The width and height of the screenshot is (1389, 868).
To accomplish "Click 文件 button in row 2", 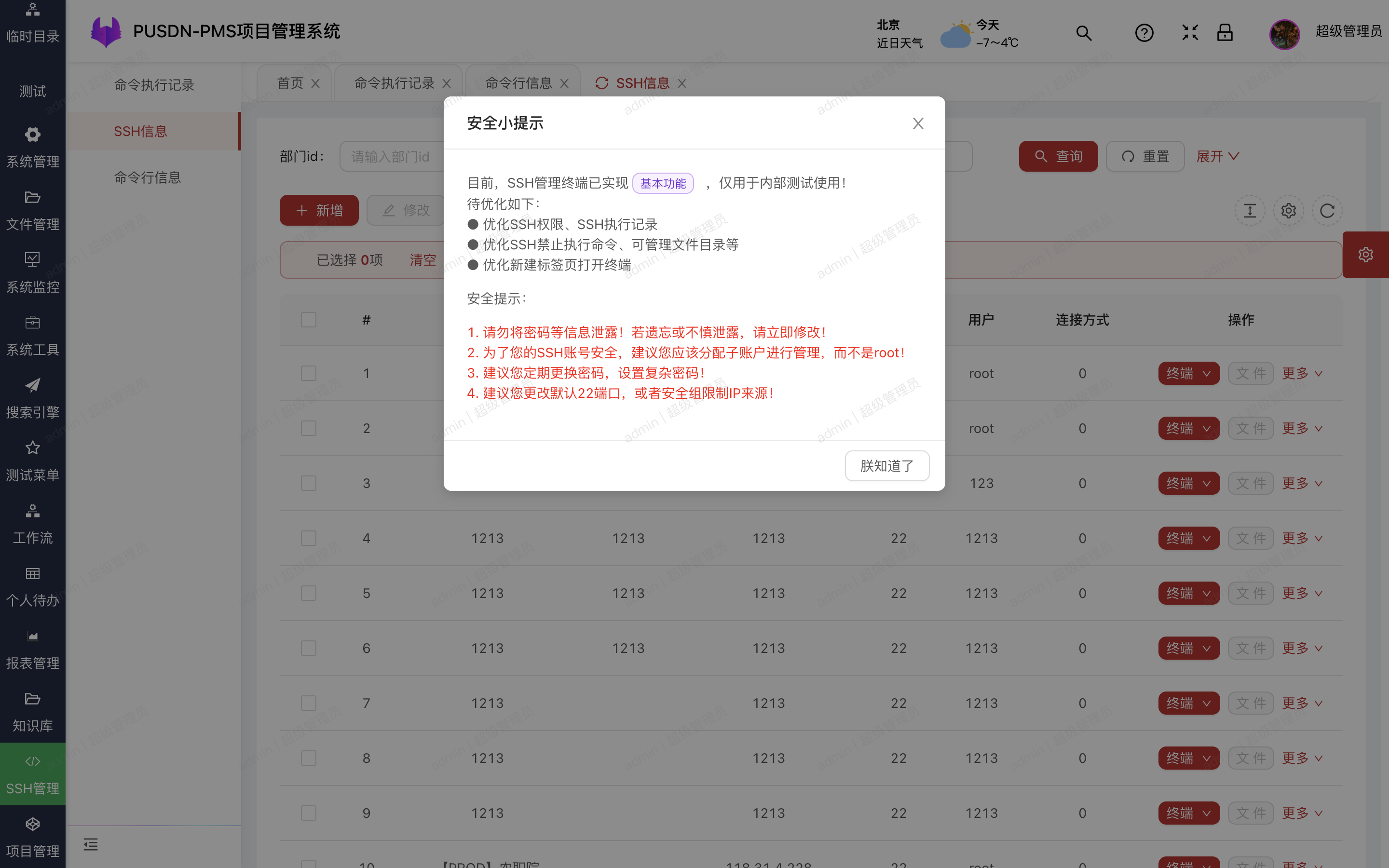I will coord(1251,428).
